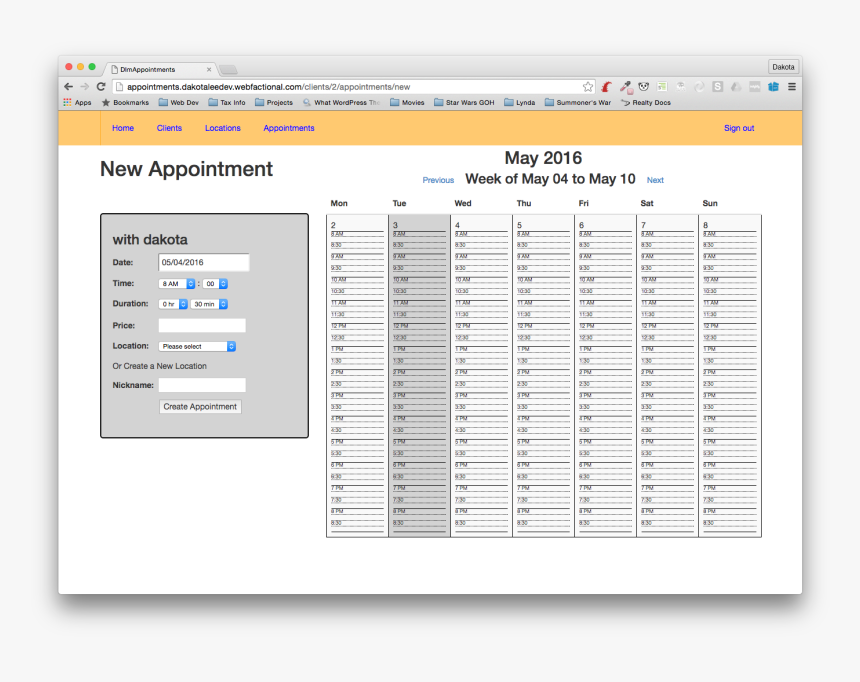The image size is (860, 682).
Task: Go to Clients in the navigation bar
Action: pos(169,128)
